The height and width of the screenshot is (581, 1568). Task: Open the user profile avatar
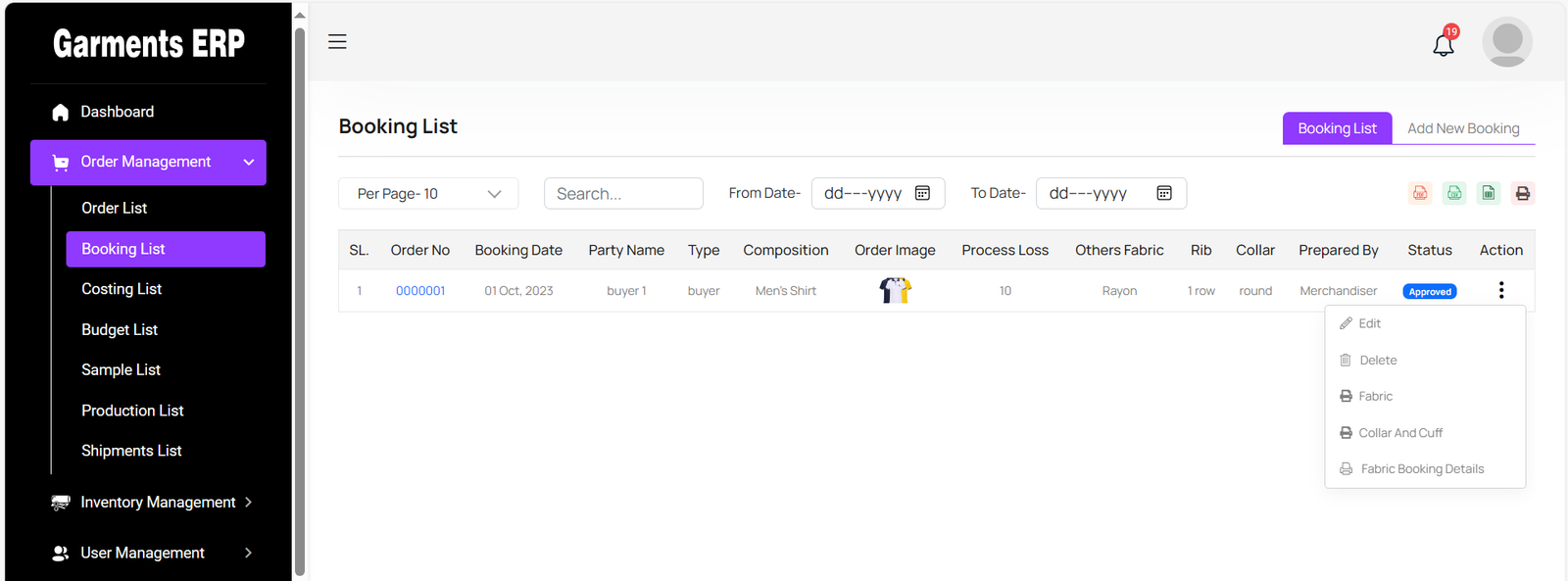point(1506,42)
